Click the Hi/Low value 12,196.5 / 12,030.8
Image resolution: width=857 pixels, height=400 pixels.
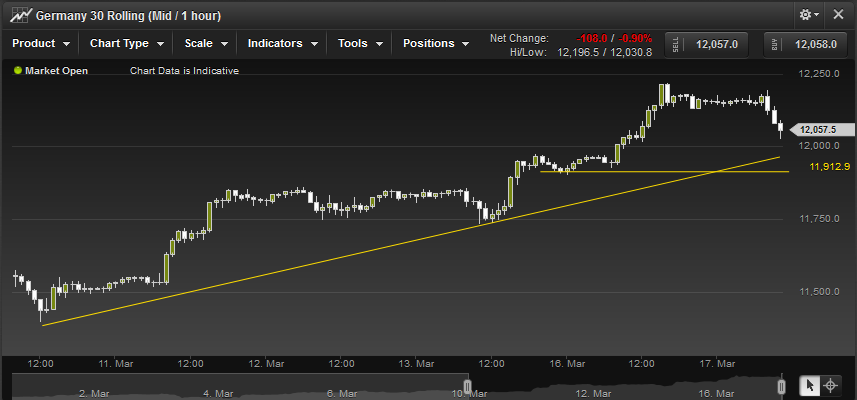coord(603,52)
